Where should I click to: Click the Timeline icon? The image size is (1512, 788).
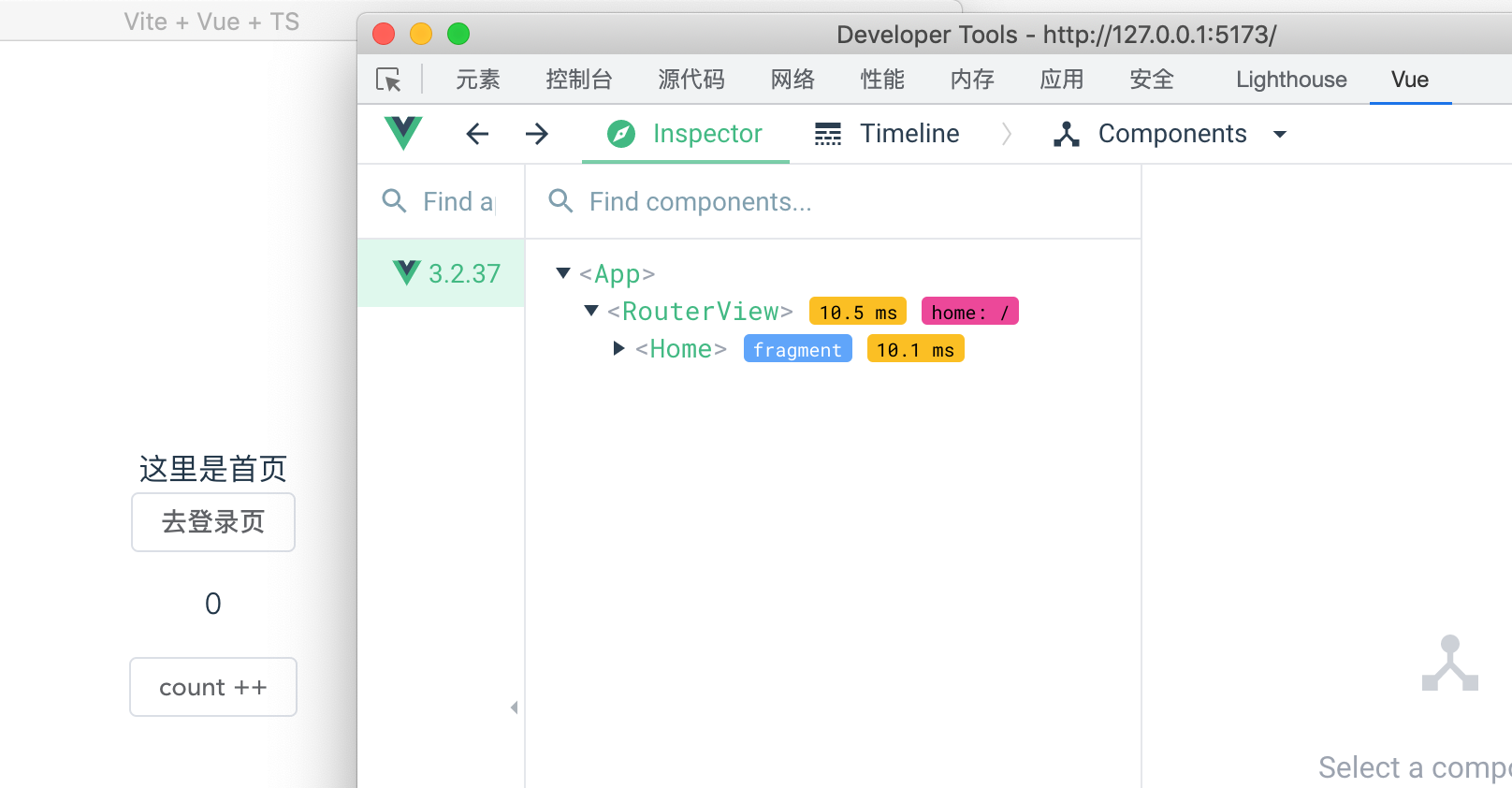click(x=828, y=134)
